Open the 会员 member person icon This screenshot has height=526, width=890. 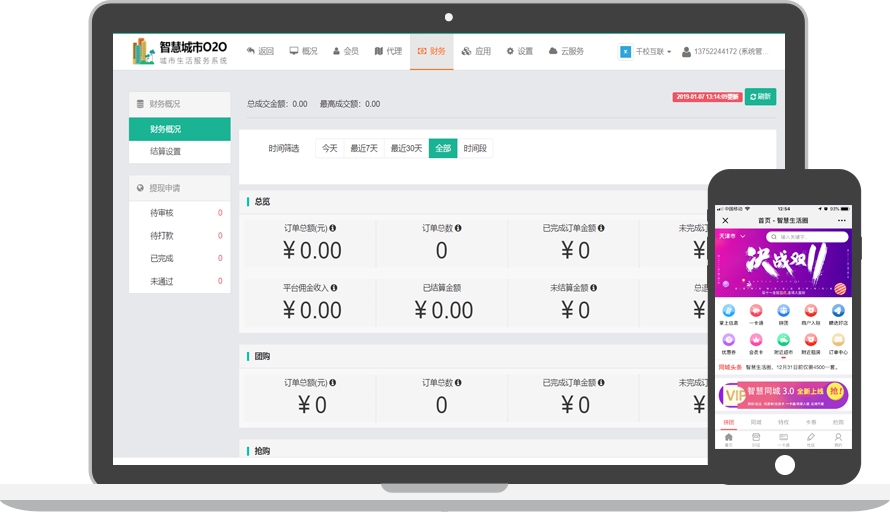click(336, 51)
